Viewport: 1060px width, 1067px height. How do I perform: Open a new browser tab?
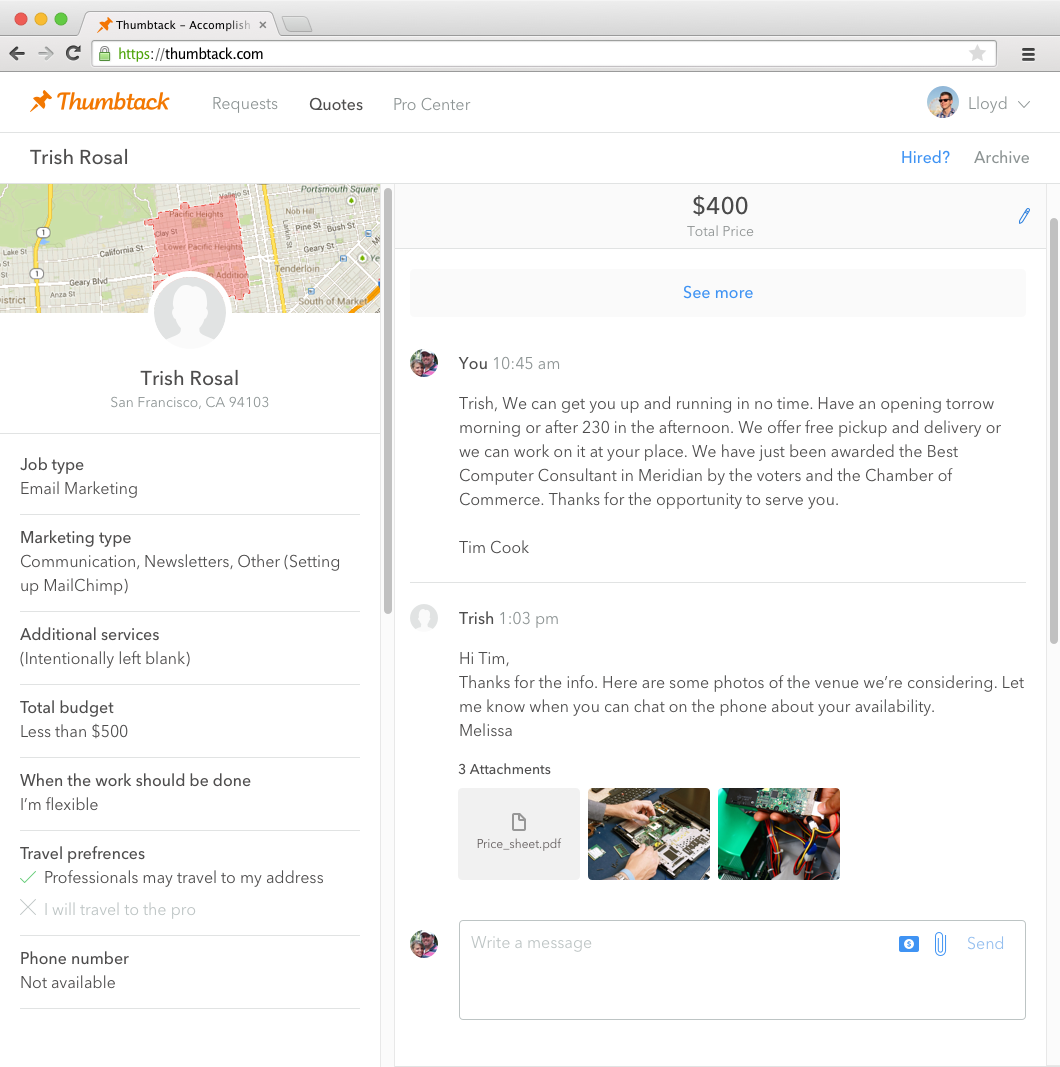pyautogui.click(x=297, y=24)
